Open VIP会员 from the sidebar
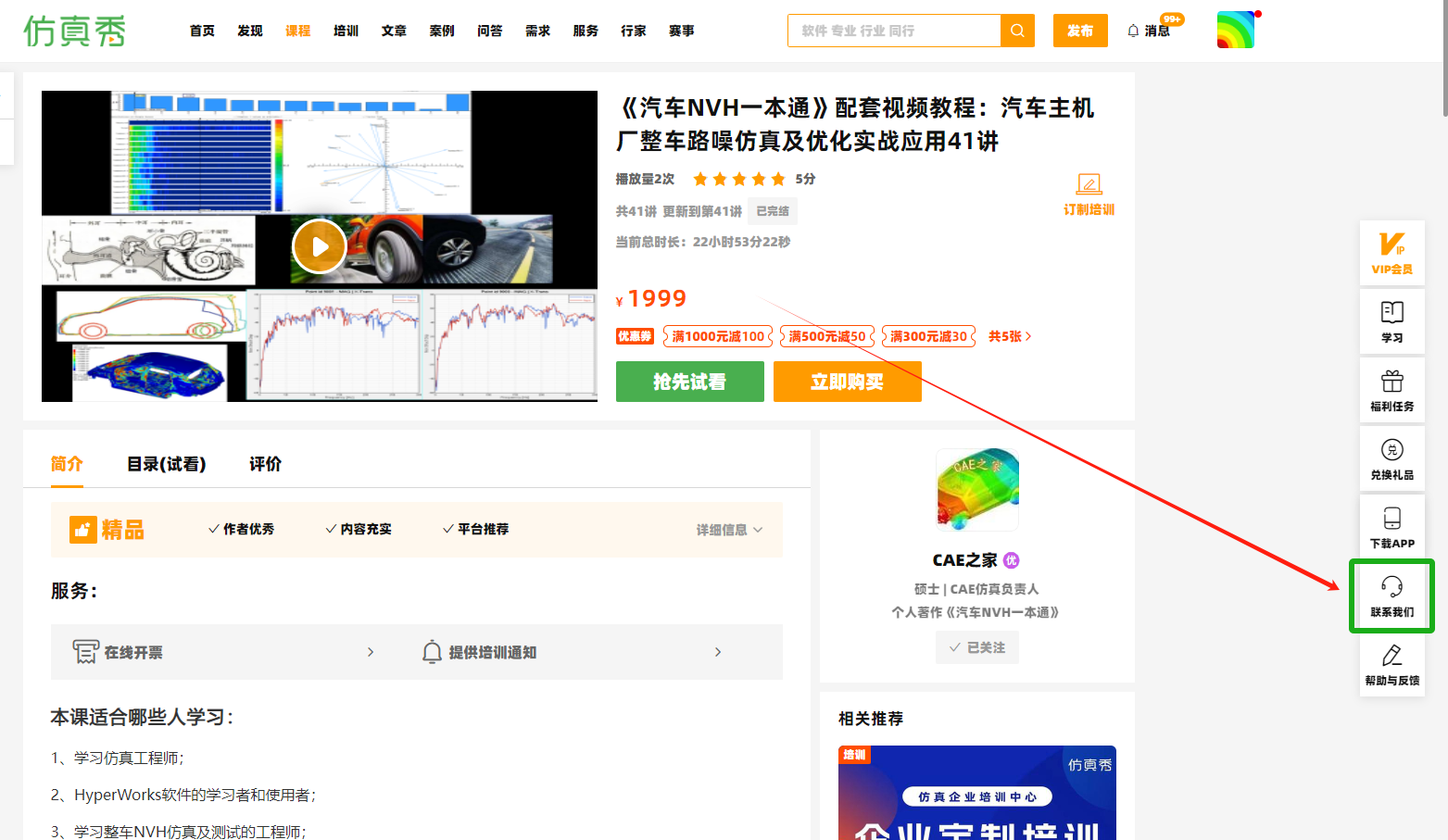Viewport: 1448px width, 840px height. (x=1391, y=254)
